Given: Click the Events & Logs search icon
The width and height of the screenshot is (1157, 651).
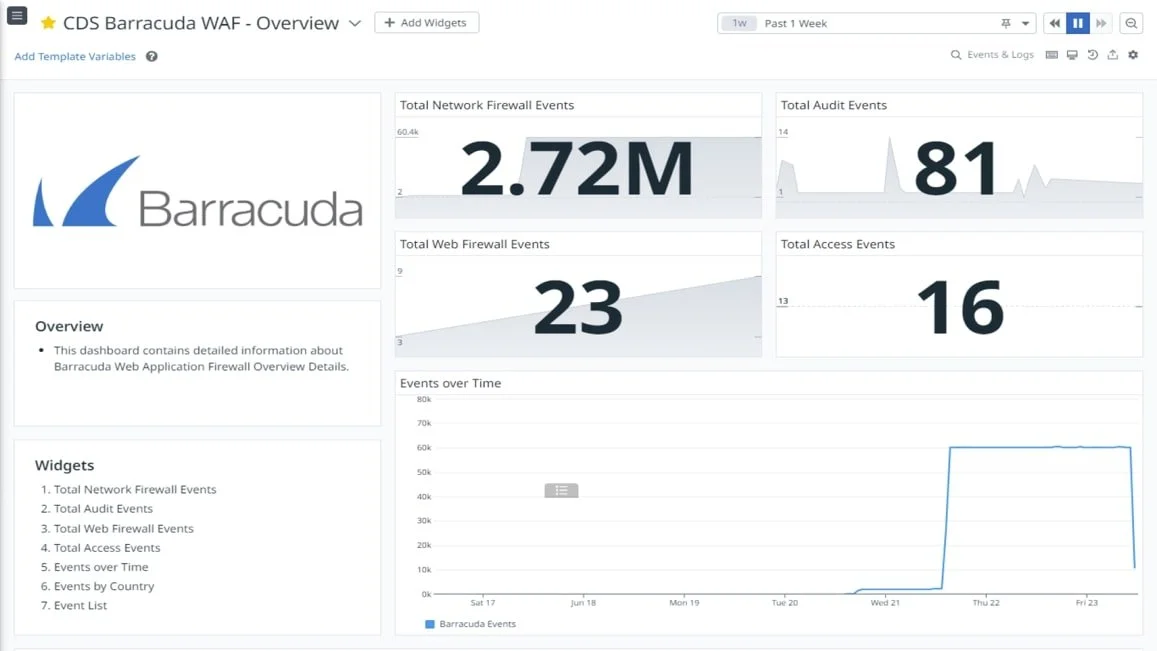Looking at the screenshot, I should [x=957, y=55].
